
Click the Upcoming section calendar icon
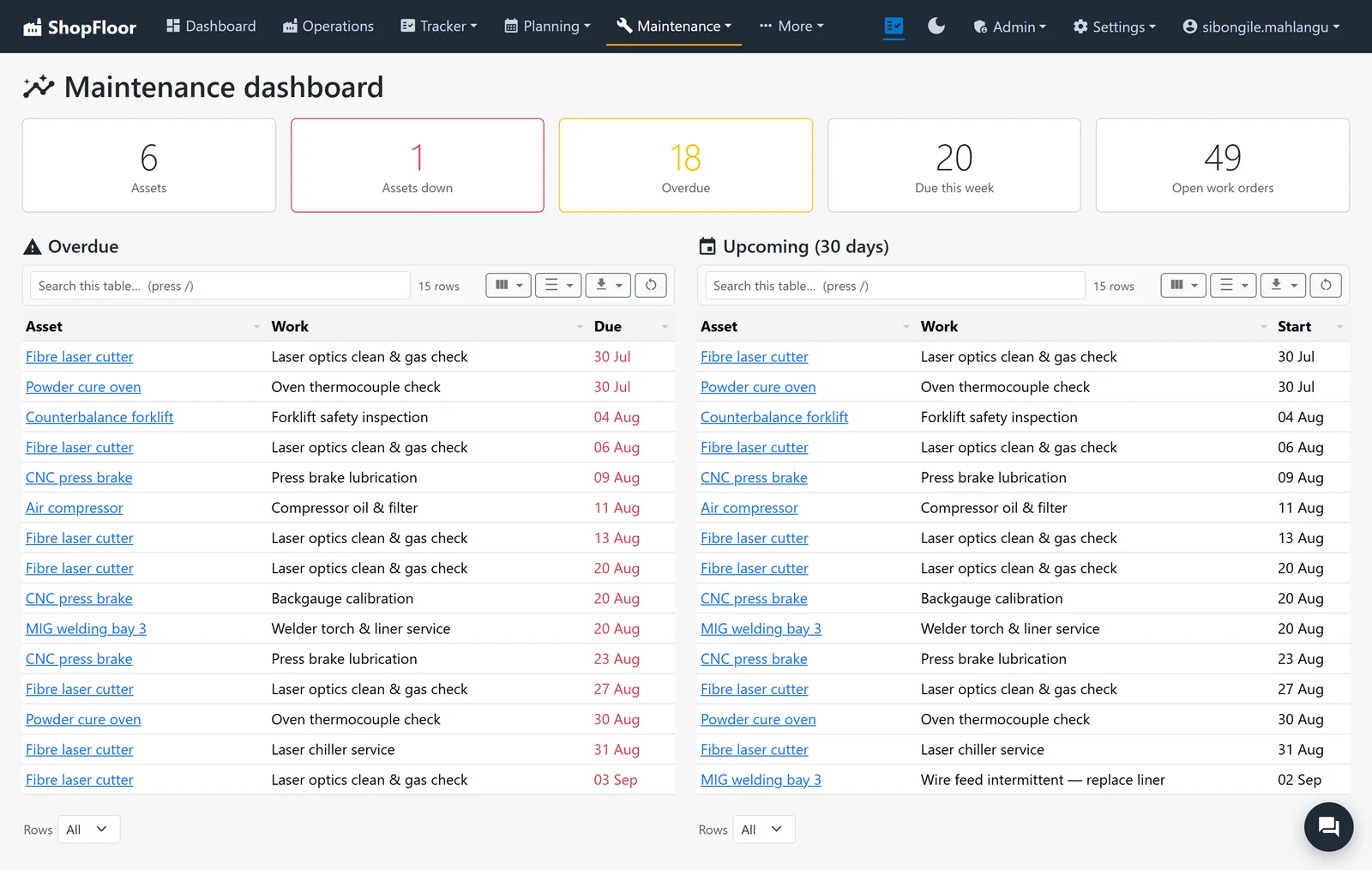pos(707,247)
